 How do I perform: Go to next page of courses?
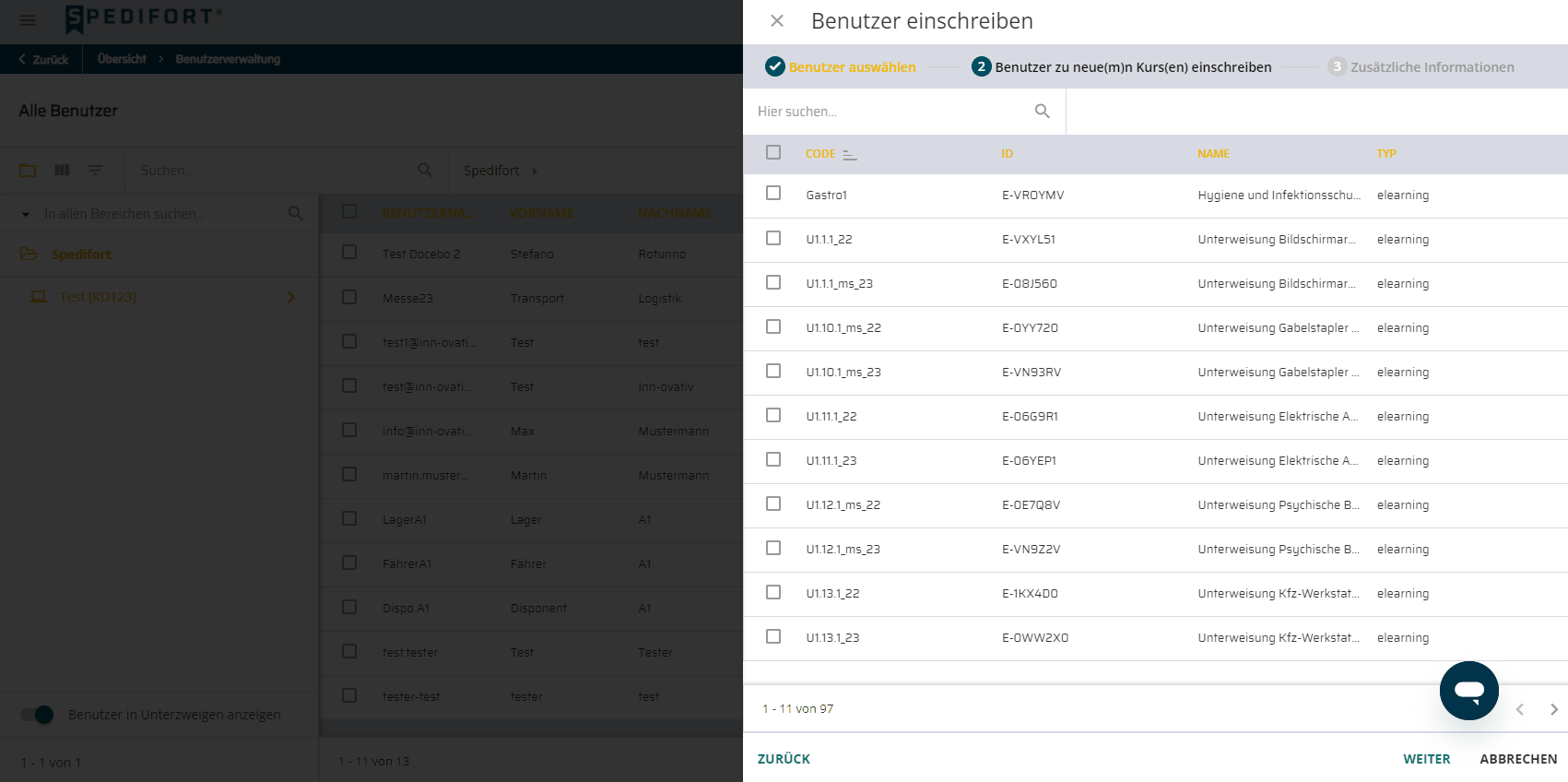click(x=1554, y=709)
